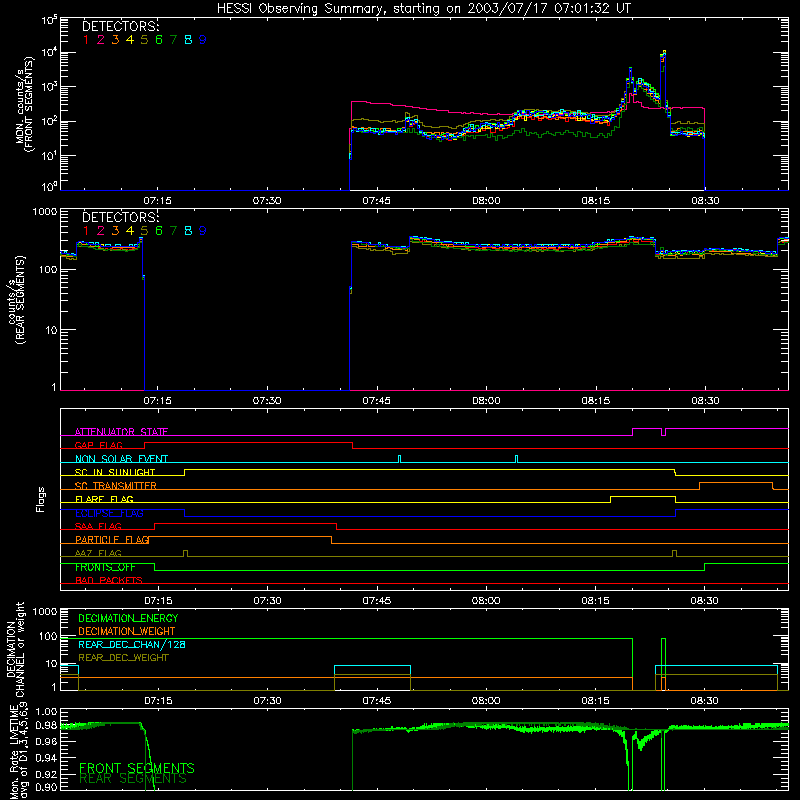Click green detector 6 in front segments legend
The width and height of the screenshot is (800, 800).
pyautogui.click(x=159, y=40)
